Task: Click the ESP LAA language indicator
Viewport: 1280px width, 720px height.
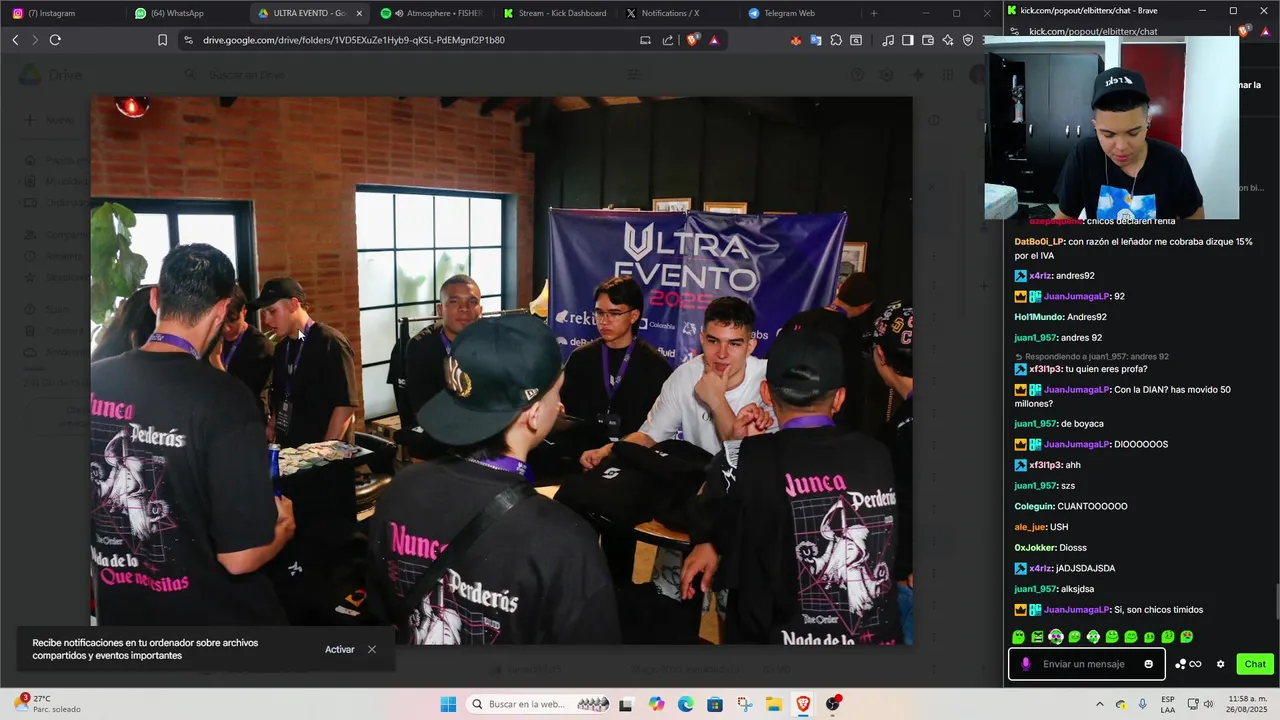Action: pos(1168,704)
